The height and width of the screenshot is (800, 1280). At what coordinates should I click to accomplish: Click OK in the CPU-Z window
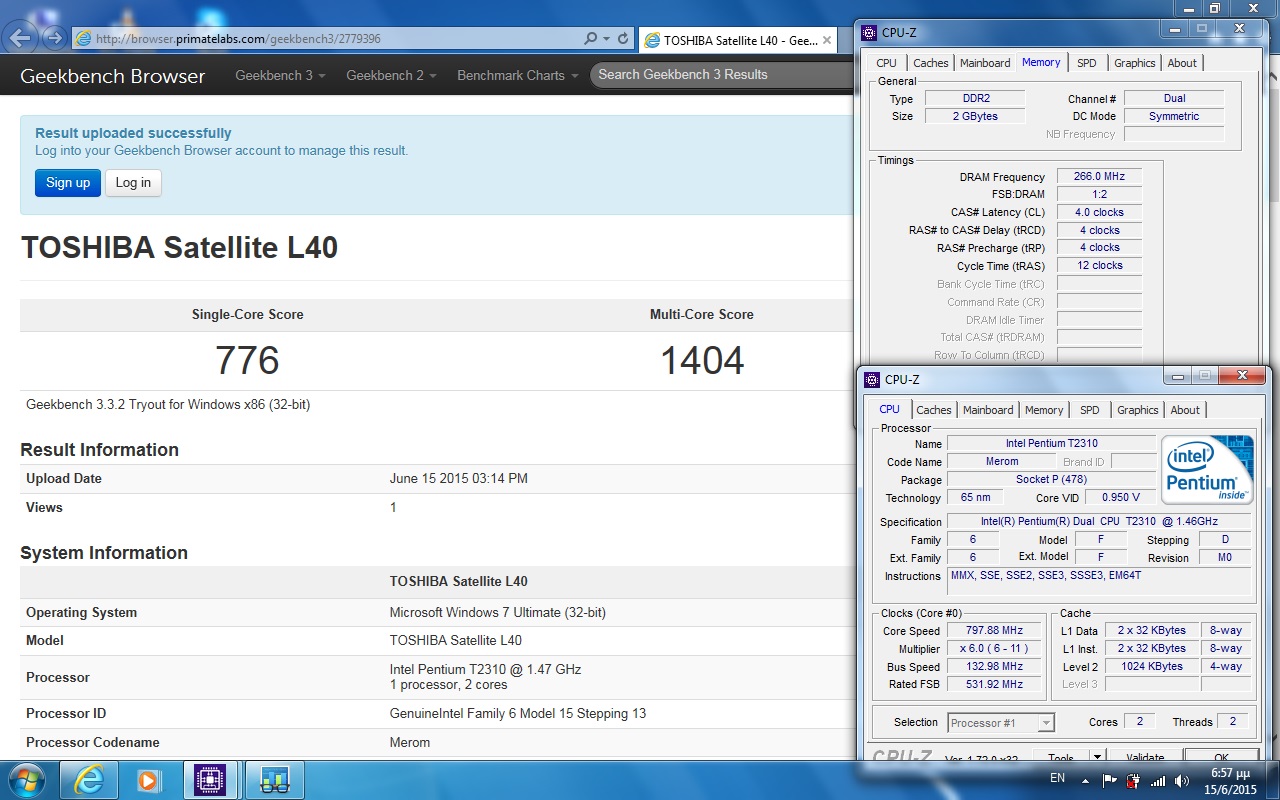(1221, 757)
